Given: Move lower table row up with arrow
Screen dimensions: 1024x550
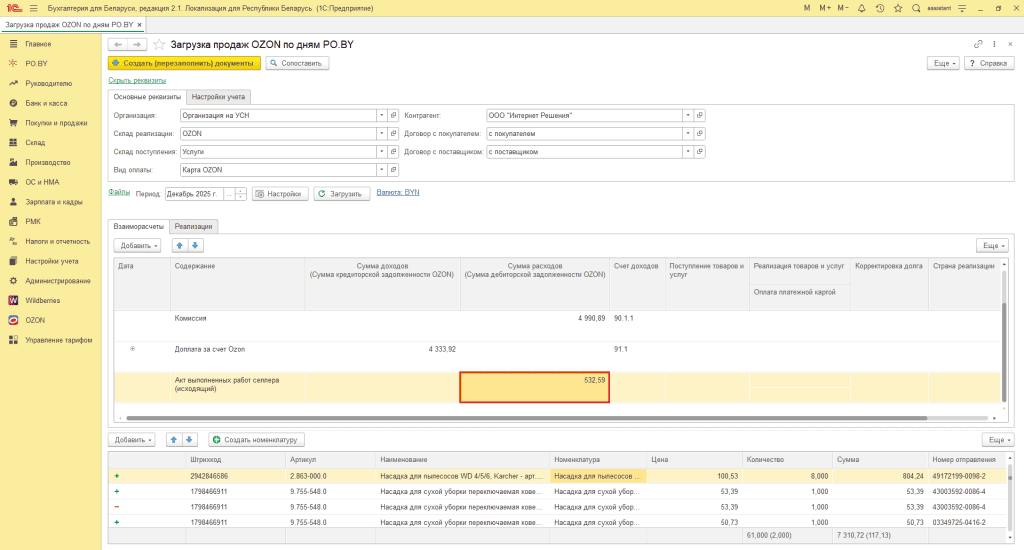Looking at the screenshot, I should (x=174, y=440).
